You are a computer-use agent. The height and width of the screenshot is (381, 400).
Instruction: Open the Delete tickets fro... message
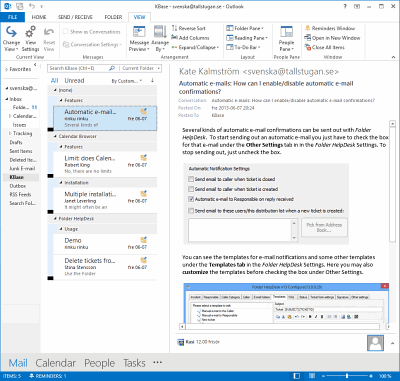(x=105, y=267)
